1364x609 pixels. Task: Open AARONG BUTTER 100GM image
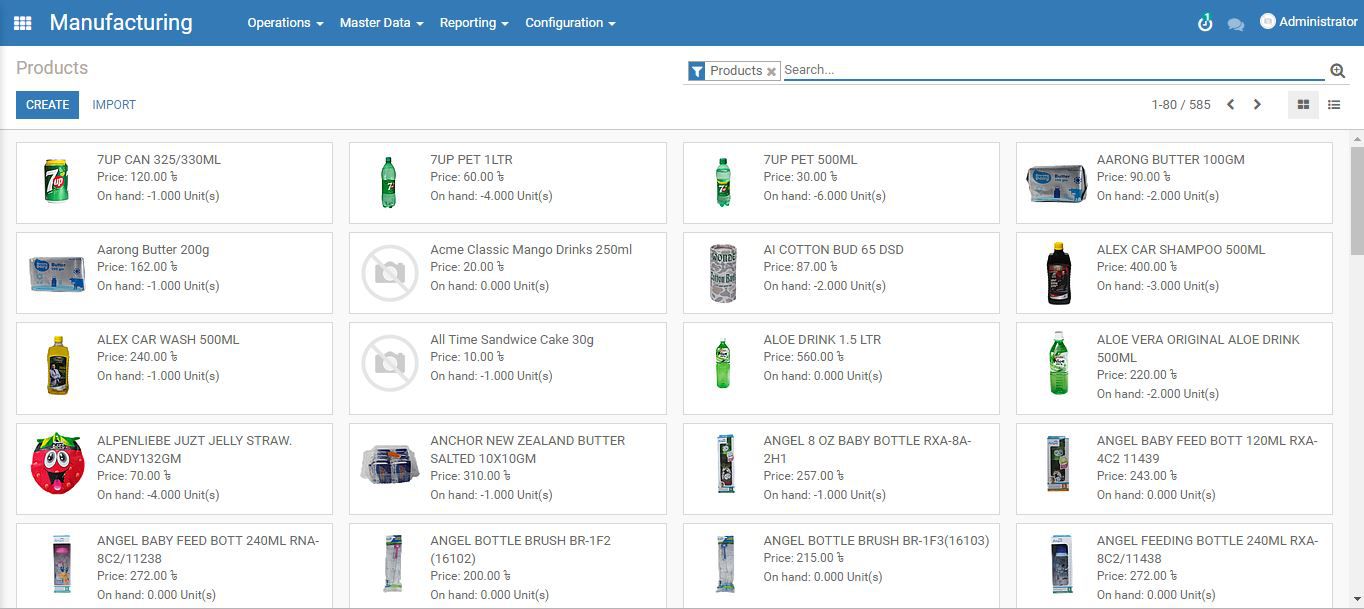pos(1057,183)
